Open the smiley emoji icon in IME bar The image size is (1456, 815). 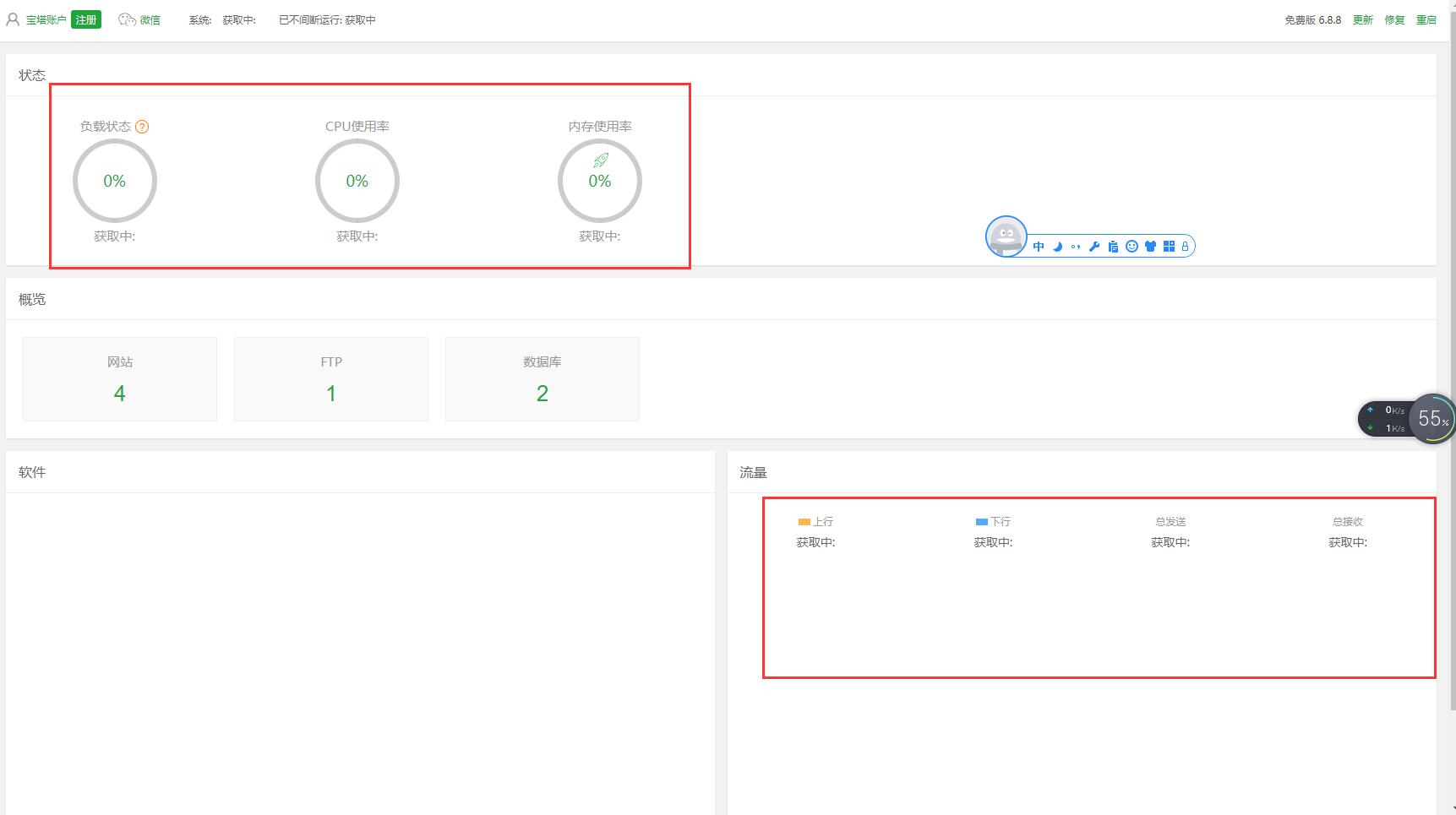point(1132,247)
